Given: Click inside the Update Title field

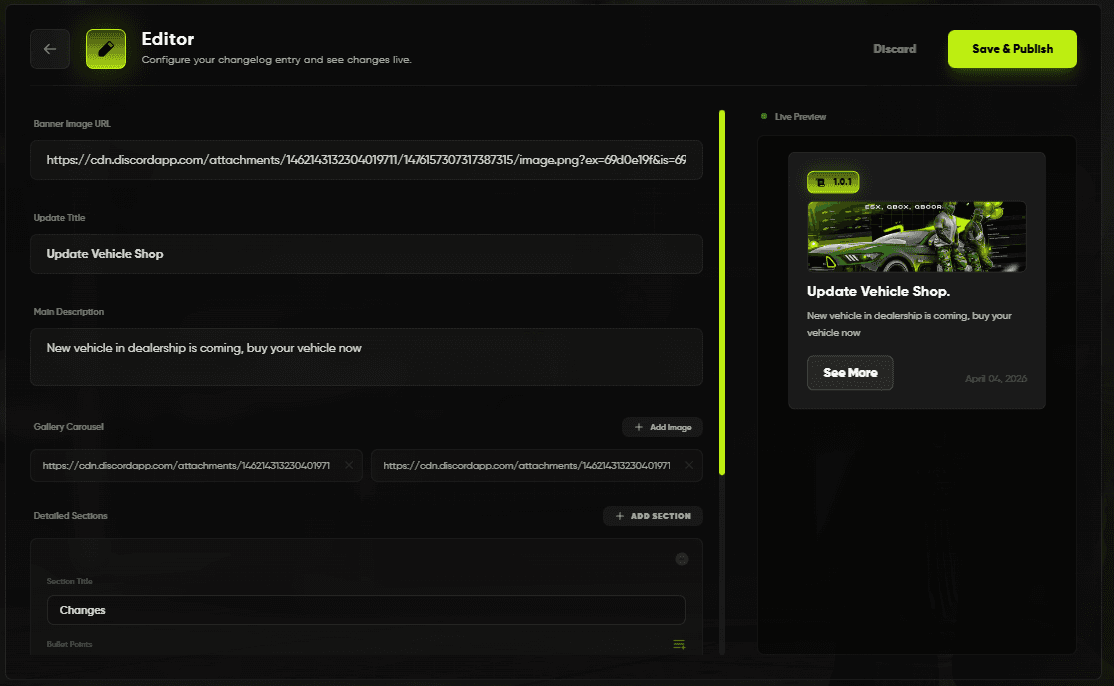Looking at the screenshot, I should pyautogui.click(x=366, y=254).
